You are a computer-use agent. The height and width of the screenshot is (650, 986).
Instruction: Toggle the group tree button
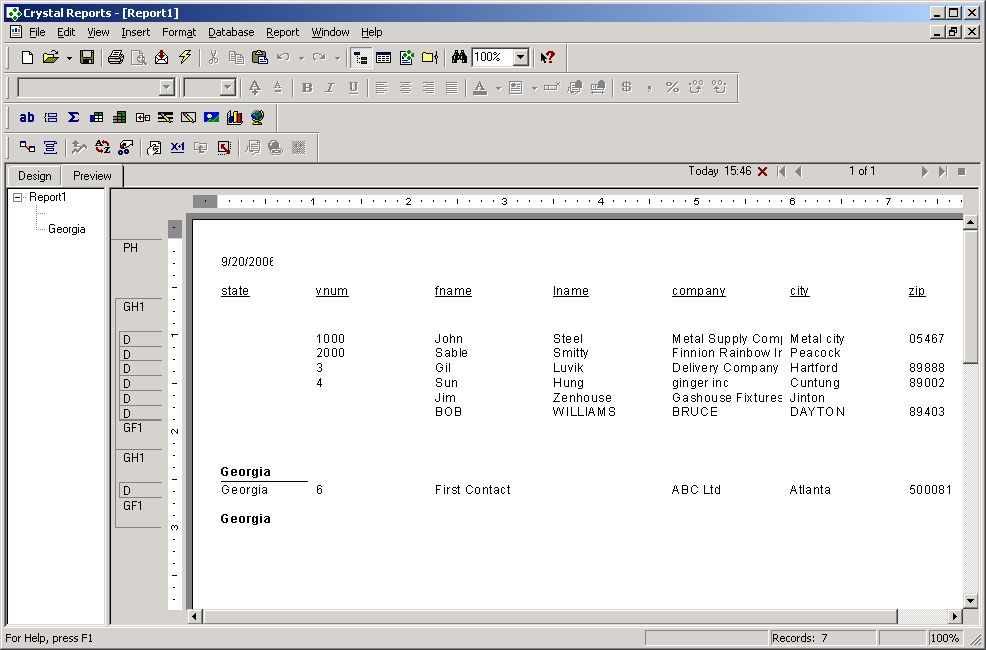[361, 58]
